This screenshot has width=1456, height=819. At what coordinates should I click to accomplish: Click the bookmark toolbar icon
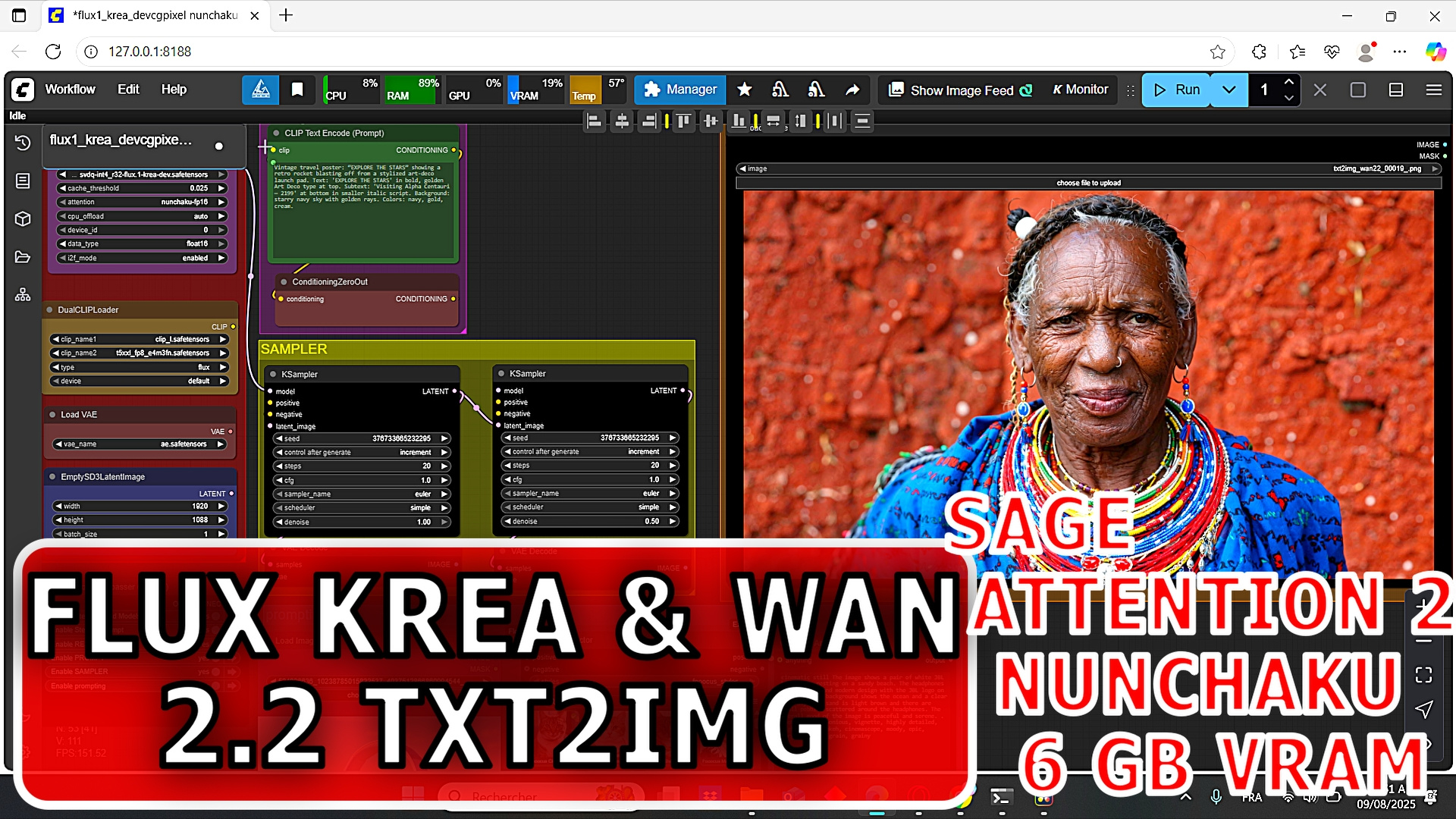(297, 89)
